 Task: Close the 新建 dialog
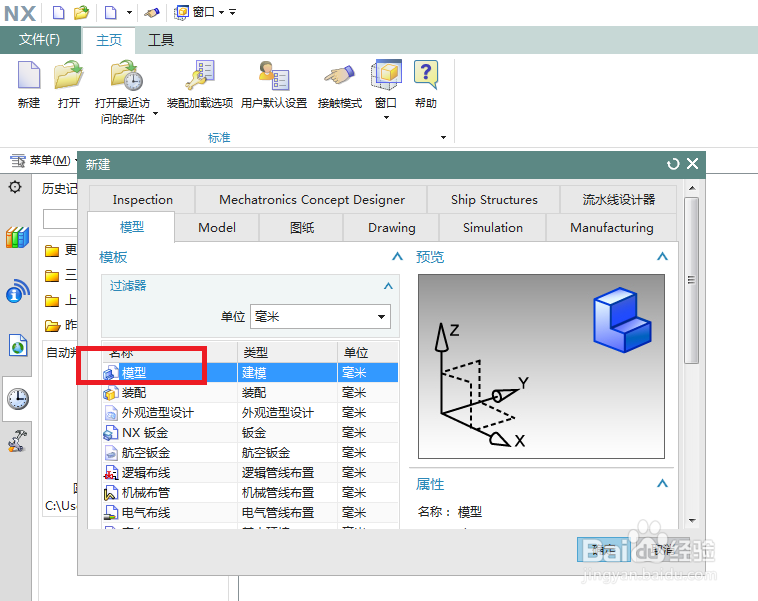[693, 164]
